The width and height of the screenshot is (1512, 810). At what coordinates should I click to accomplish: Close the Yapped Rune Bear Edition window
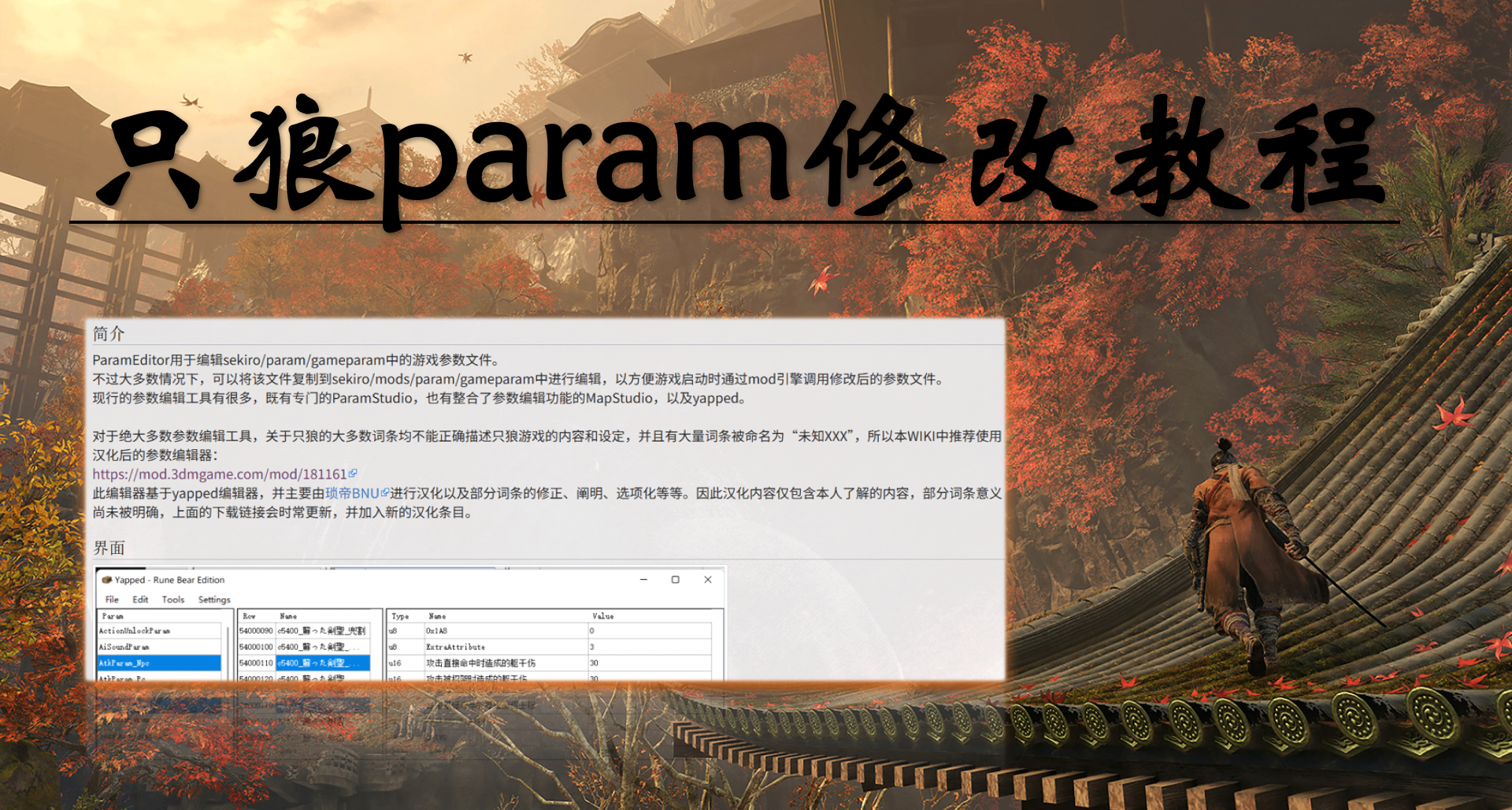click(707, 580)
